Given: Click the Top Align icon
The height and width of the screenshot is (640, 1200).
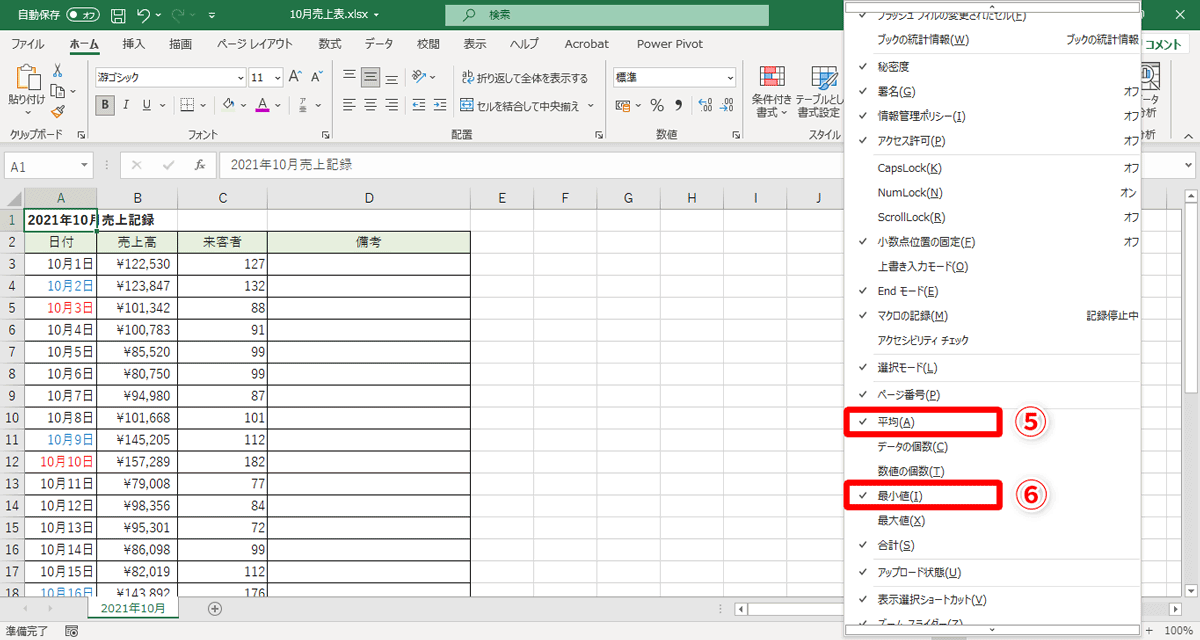Looking at the screenshot, I should [349, 77].
